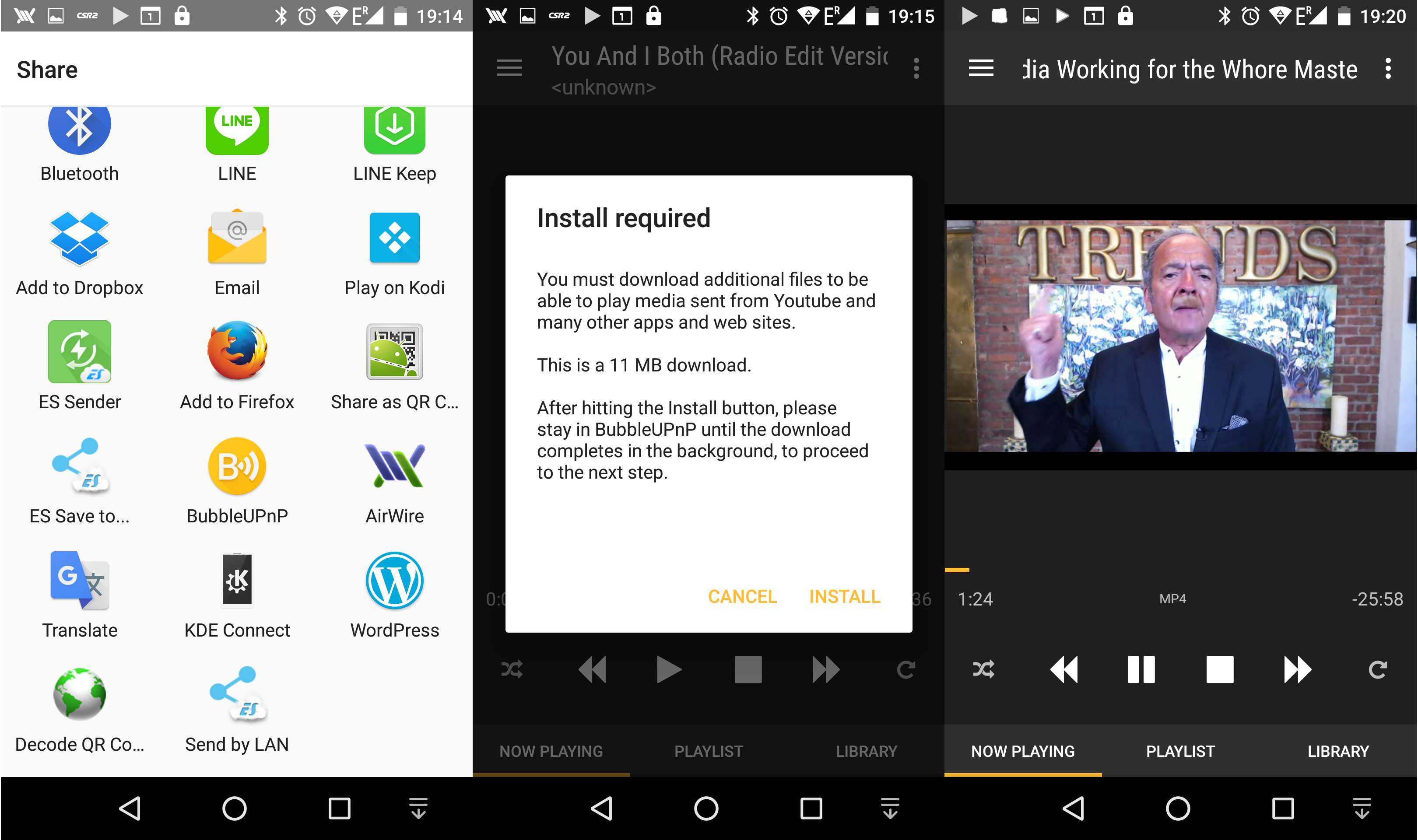This screenshot has height=840, width=1418.
Task: Open PLAYLIST tab behind install dialog
Action: coord(708,751)
